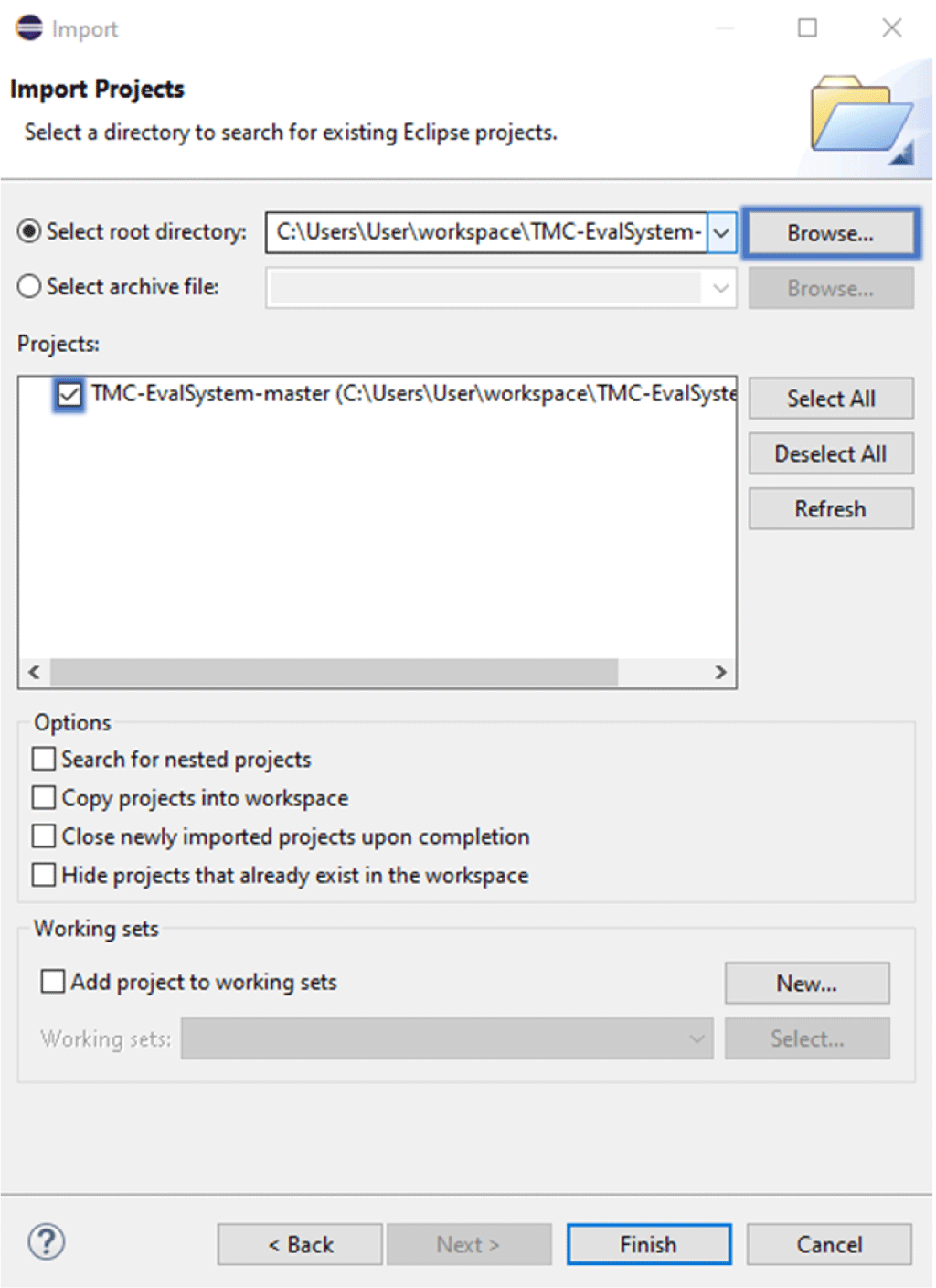Click New... working set button
Viewport: 936px width, 1288px height.
806,983
